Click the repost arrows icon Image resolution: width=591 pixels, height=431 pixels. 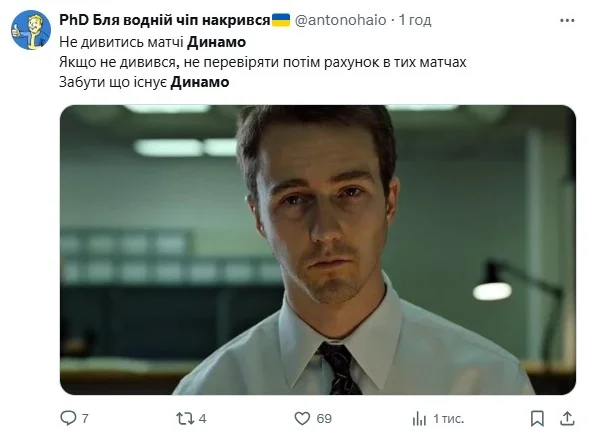[185, 418]
